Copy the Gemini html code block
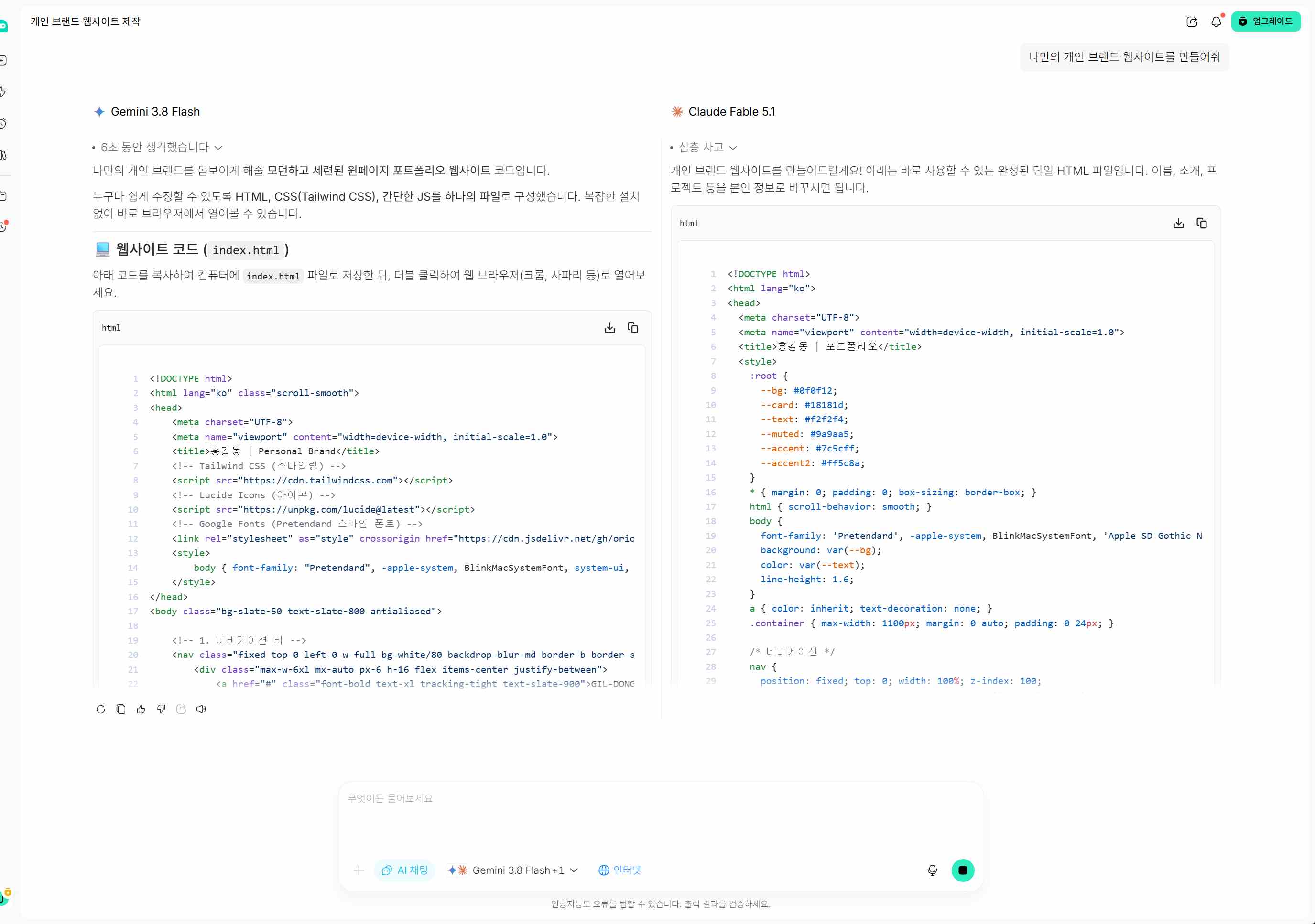1315x924 pixels. point(633,328)
